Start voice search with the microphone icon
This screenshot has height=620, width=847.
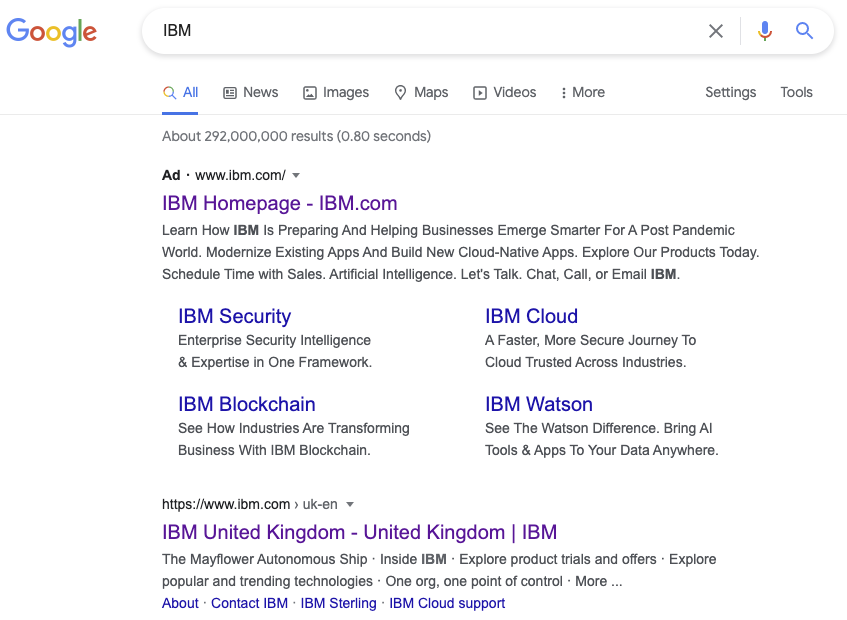[764, 31]
